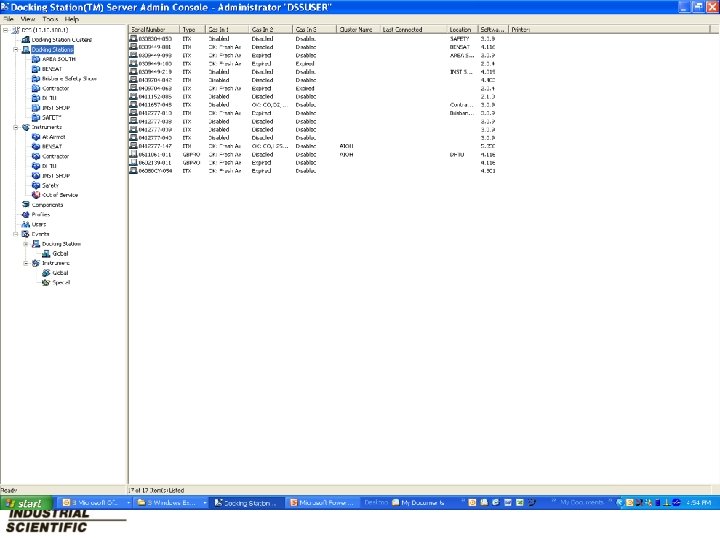Collapse Docking Station branch under Events
720x540 pixels.
26,244
